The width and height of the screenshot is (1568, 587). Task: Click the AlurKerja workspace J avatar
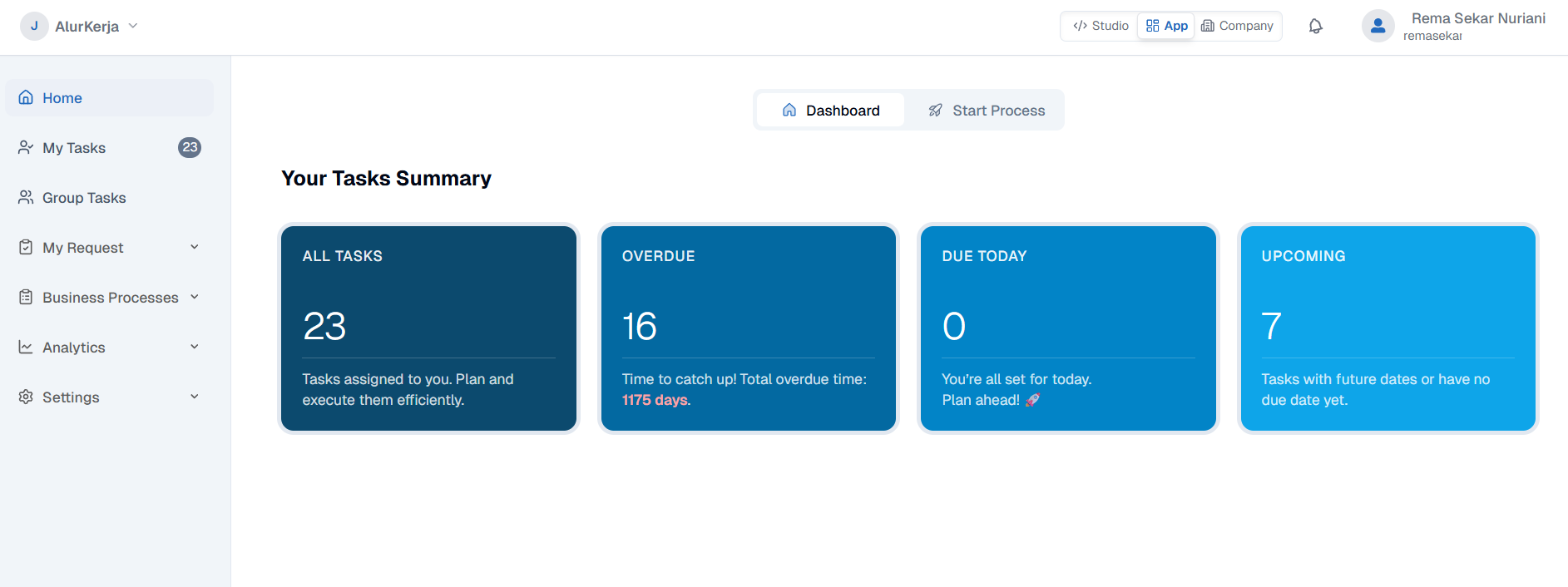coord(34,27)
